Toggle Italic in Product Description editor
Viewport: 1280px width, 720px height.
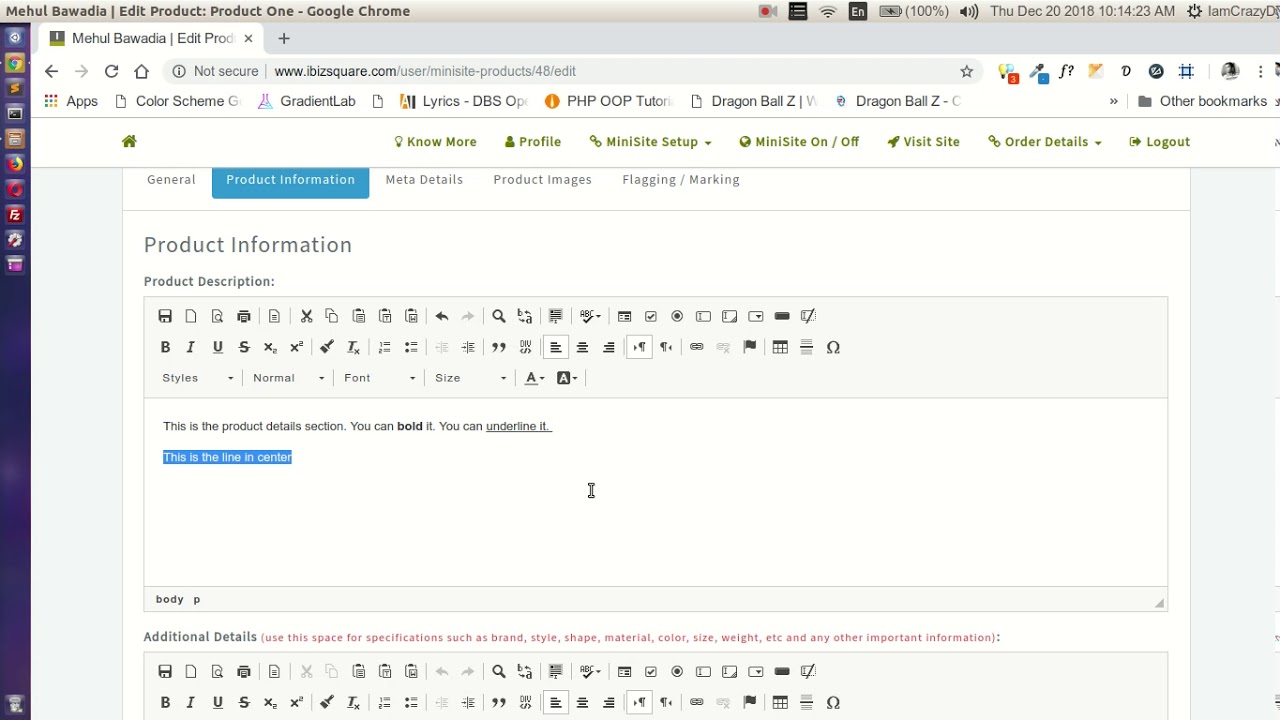tap(191, 347)
